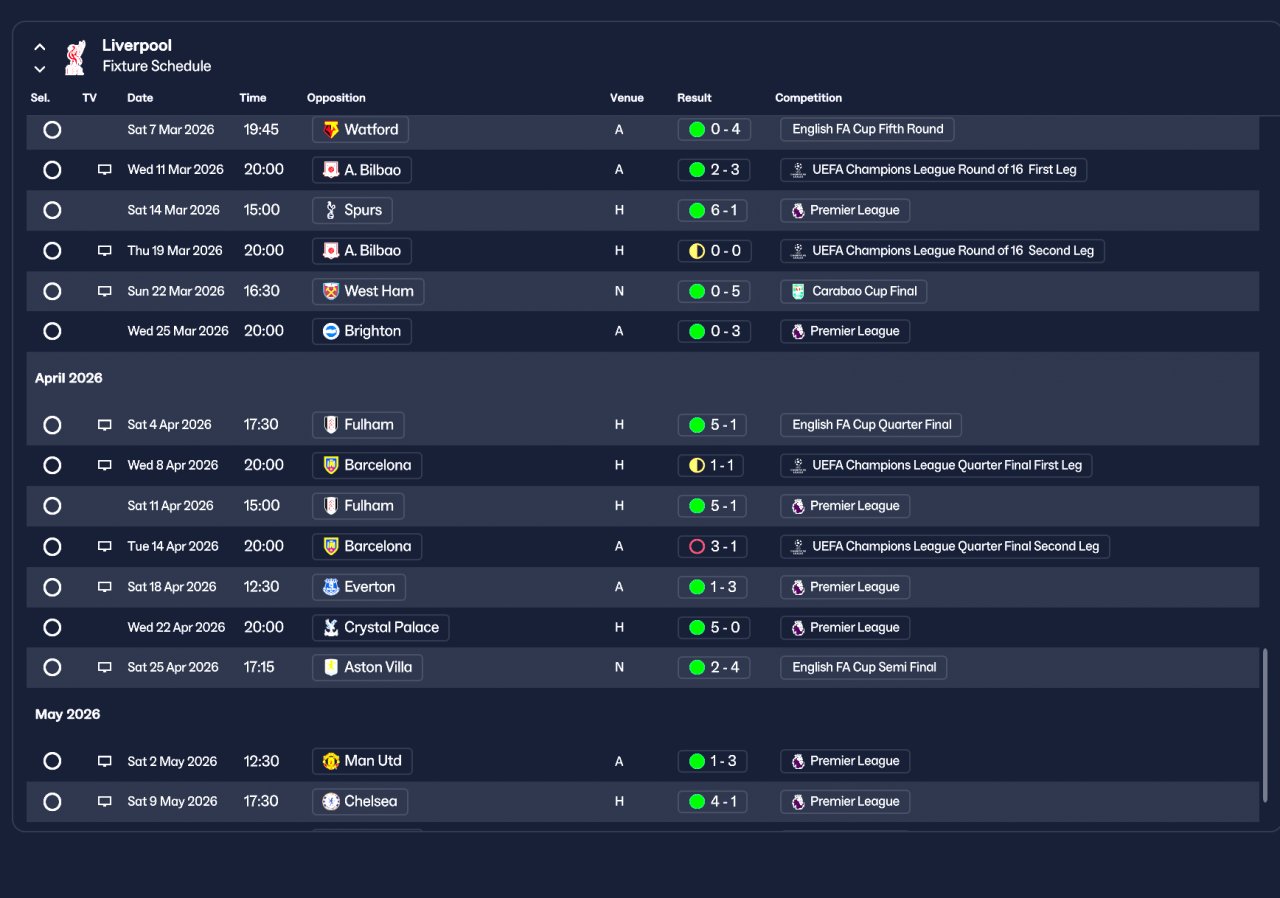Sort by the Date column header
The image size is (1280, 898).
[x=140, y=98]
